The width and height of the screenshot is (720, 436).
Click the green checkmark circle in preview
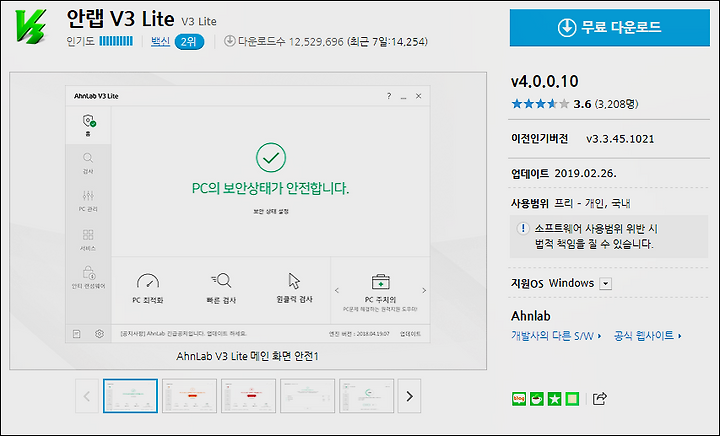pos(271,158)
